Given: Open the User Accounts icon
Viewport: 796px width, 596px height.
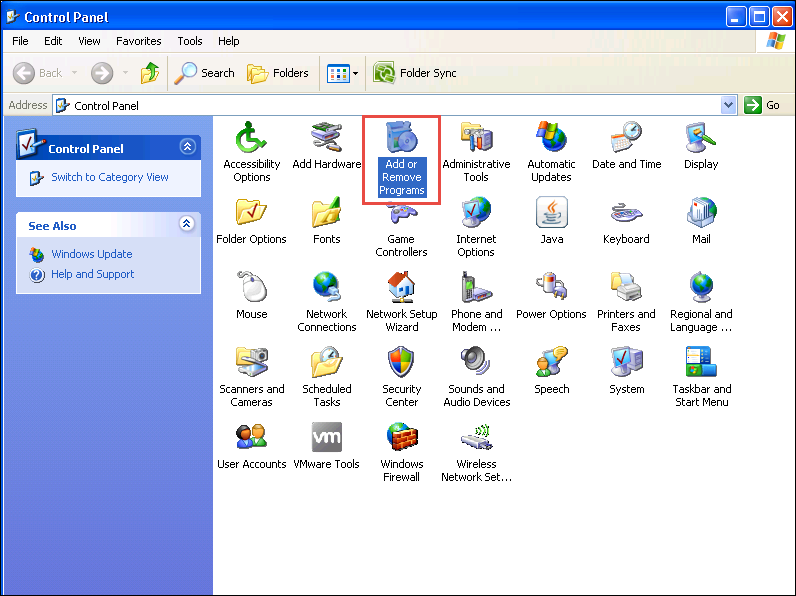Looking at the screenshot, I should point(251,438).
